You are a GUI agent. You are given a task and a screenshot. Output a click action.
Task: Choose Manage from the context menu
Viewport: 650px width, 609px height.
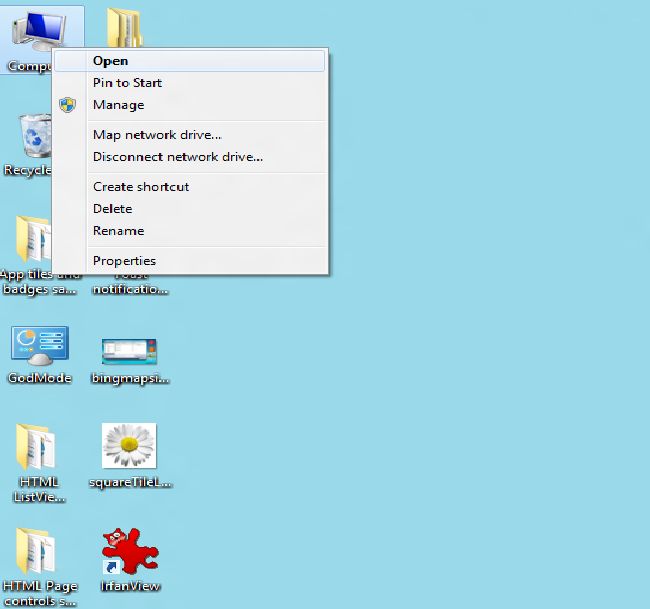tap(190, 105)
